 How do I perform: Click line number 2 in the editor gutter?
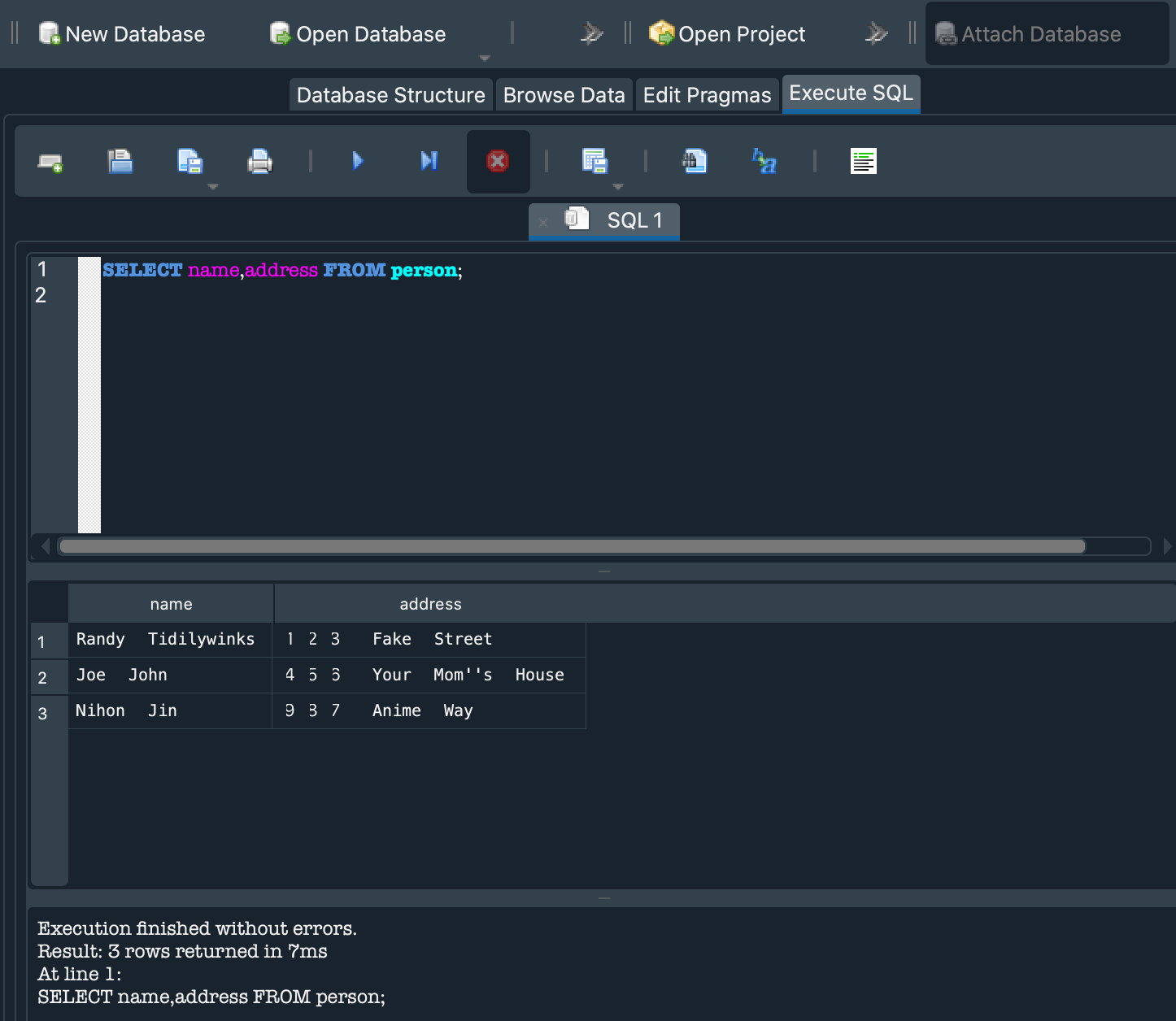pos(41,295)
